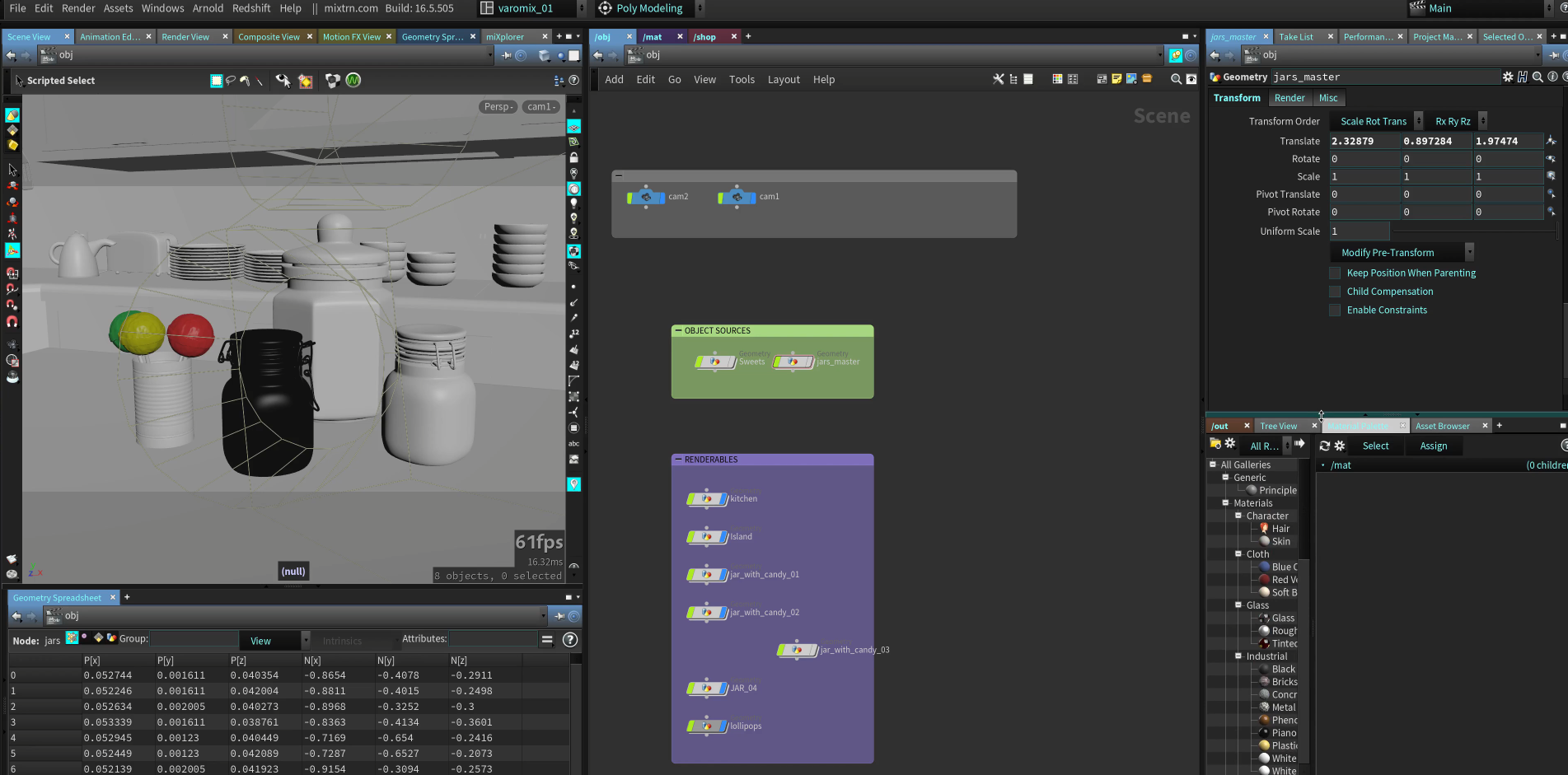
Task: Enable Keep Position When Parenting
Action: (x=1335, y=273)
